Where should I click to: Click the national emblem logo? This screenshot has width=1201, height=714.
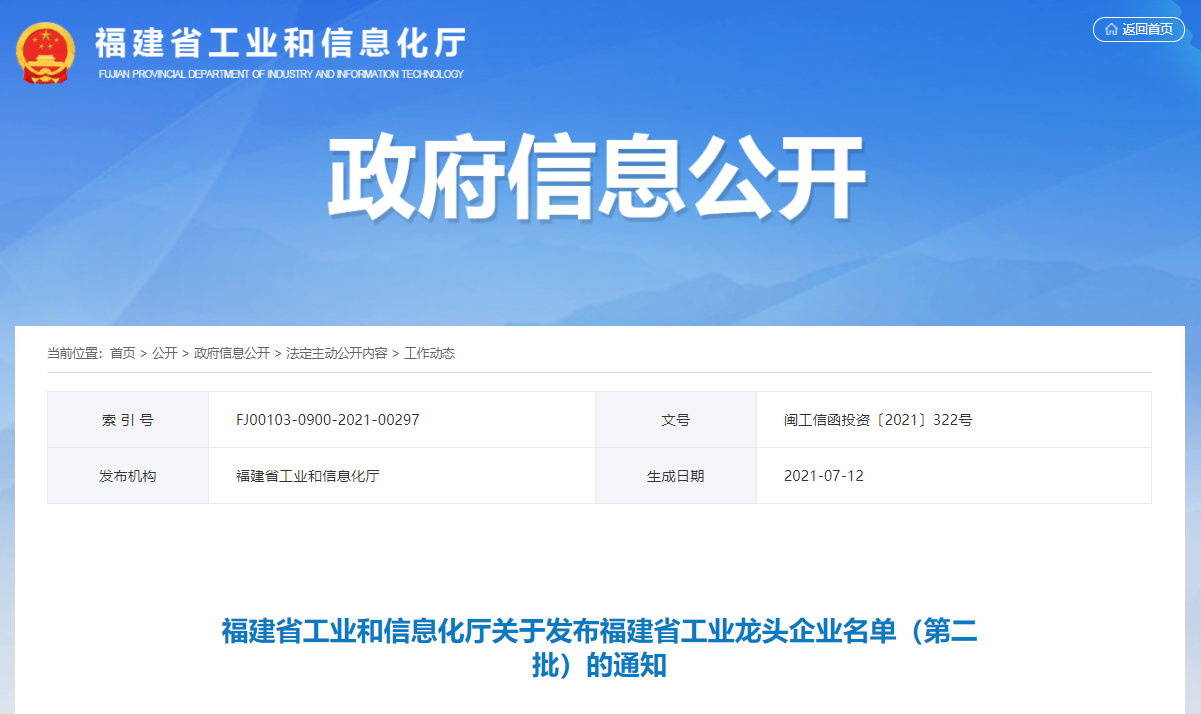pyautogui.click(x=46, y=53)
